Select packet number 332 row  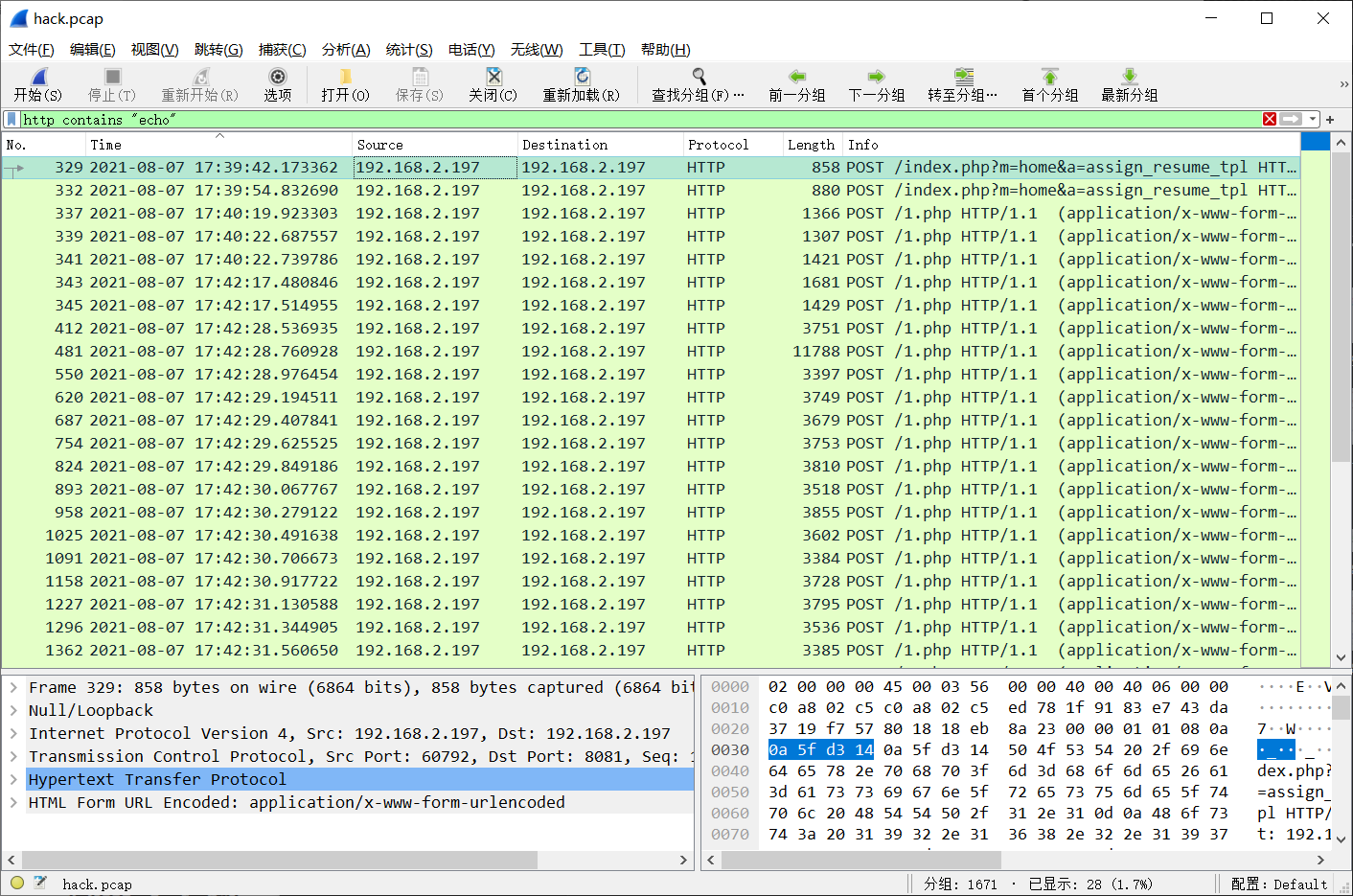(x=651, y=191)
